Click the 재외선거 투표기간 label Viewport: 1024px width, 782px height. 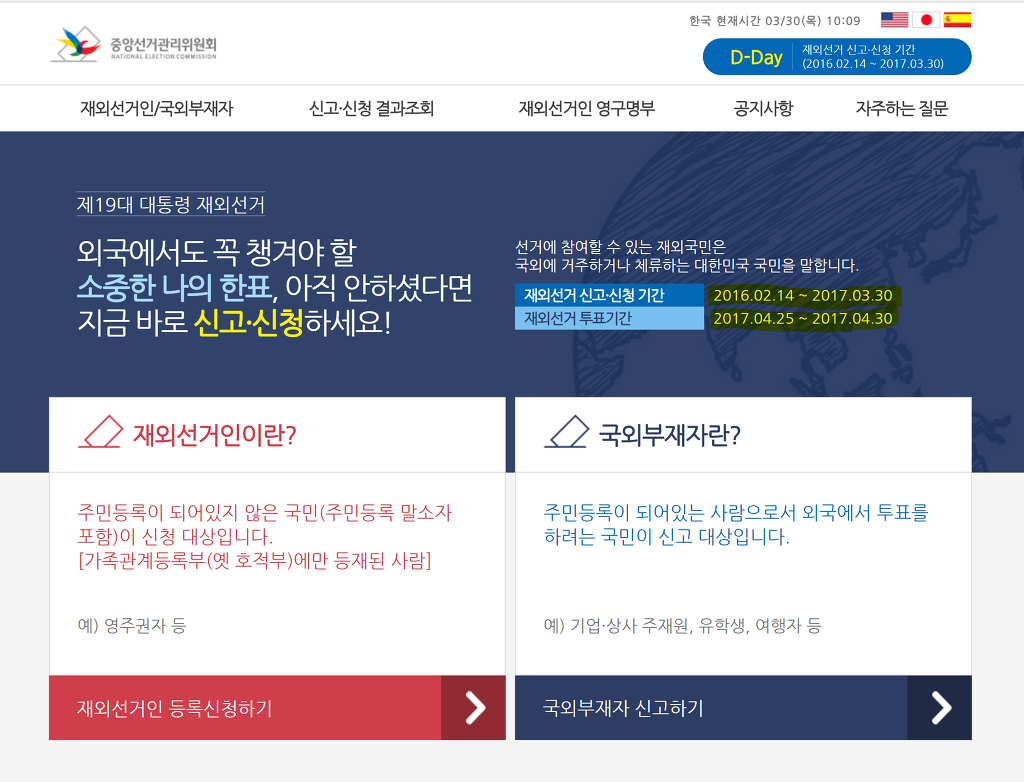click(609, 318)
